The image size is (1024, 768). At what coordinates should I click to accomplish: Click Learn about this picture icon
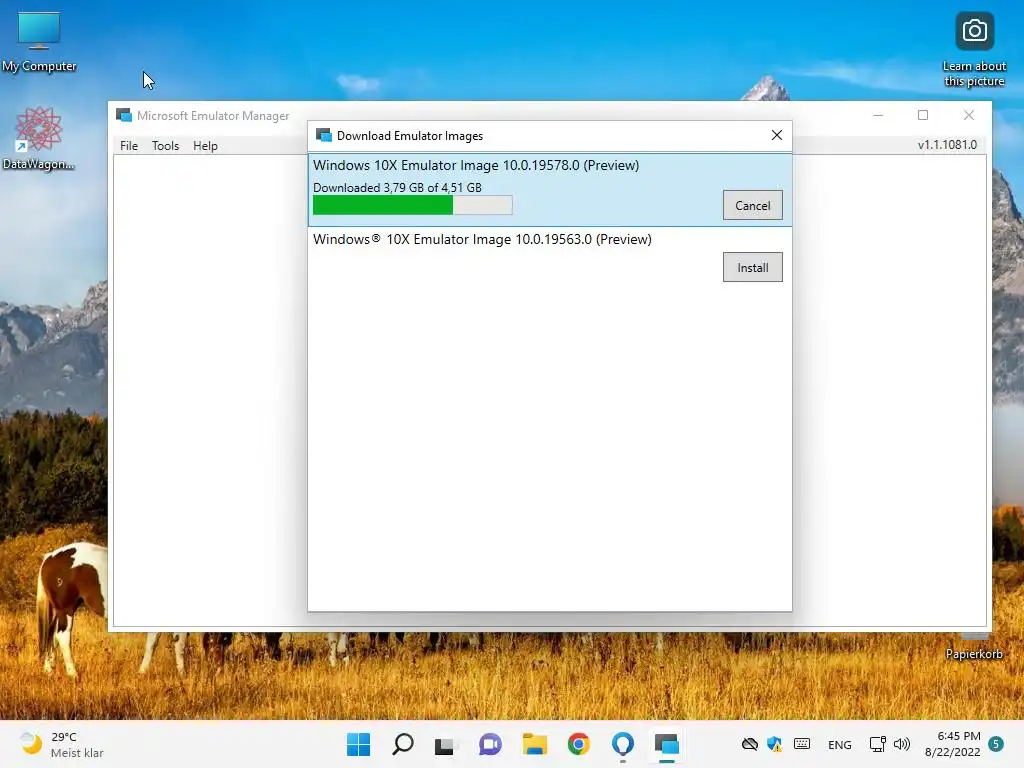pyautogui.click(x=974, y=50)
